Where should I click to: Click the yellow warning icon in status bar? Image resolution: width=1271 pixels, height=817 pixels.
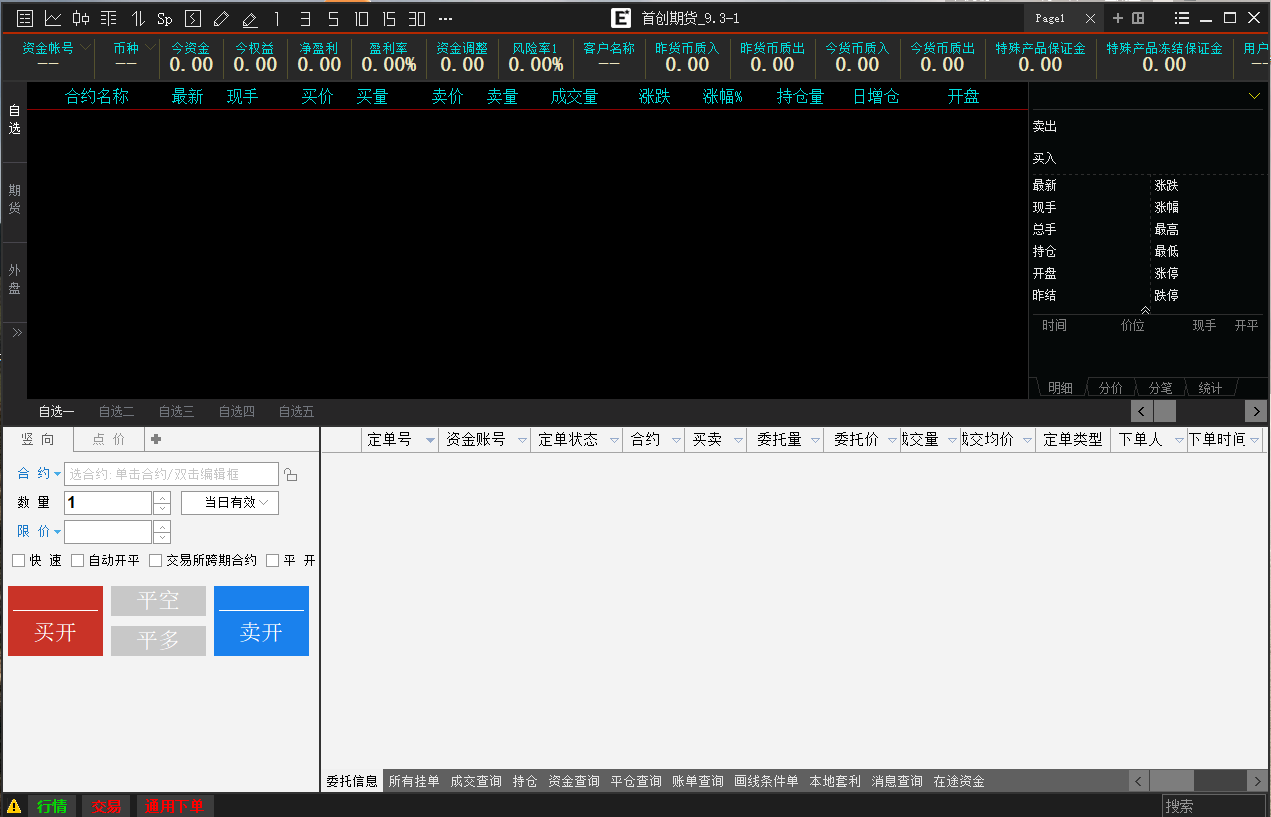pyautogui.click(x=14, y=806)
